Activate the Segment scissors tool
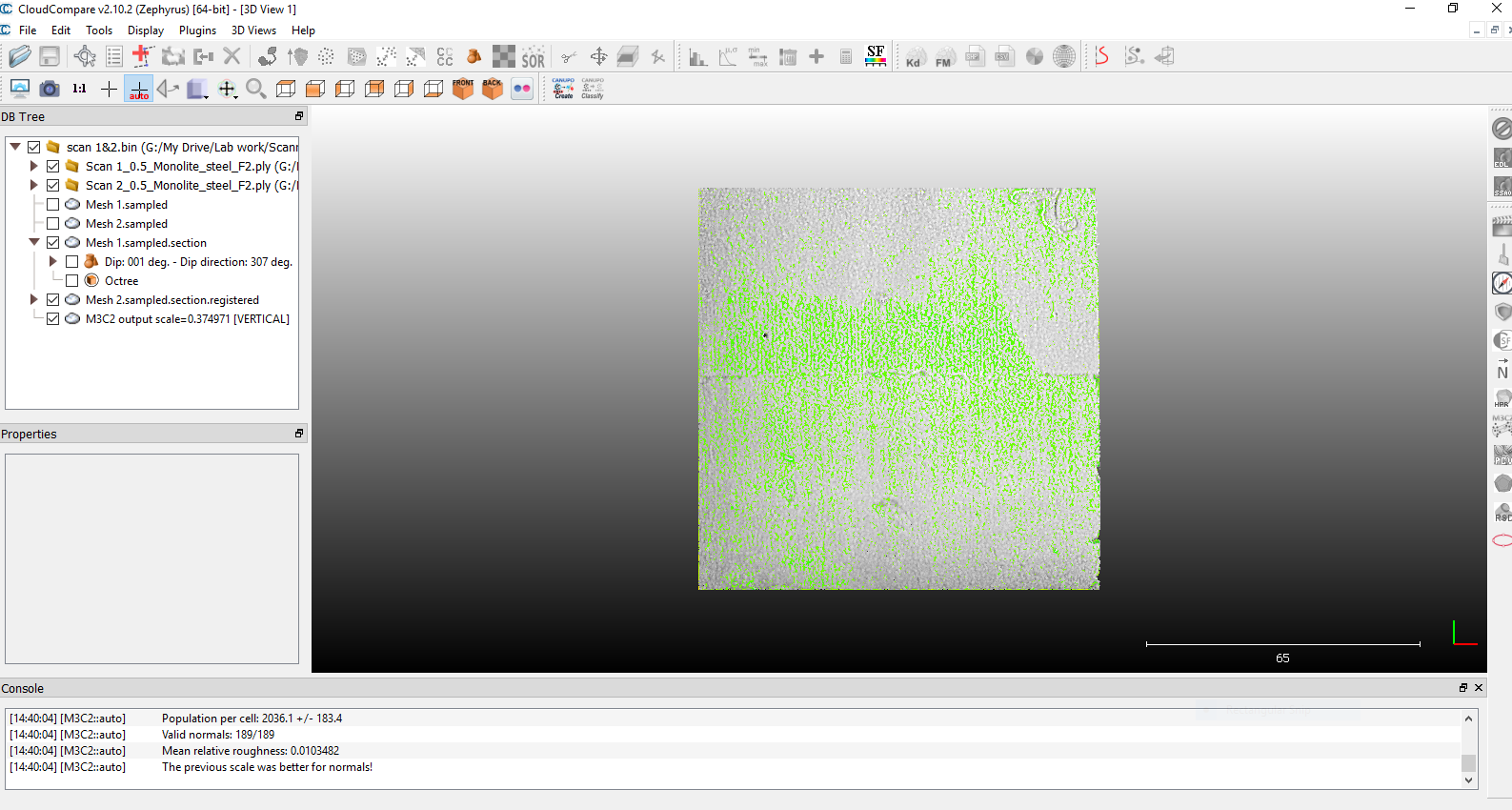 click(569, 57)
